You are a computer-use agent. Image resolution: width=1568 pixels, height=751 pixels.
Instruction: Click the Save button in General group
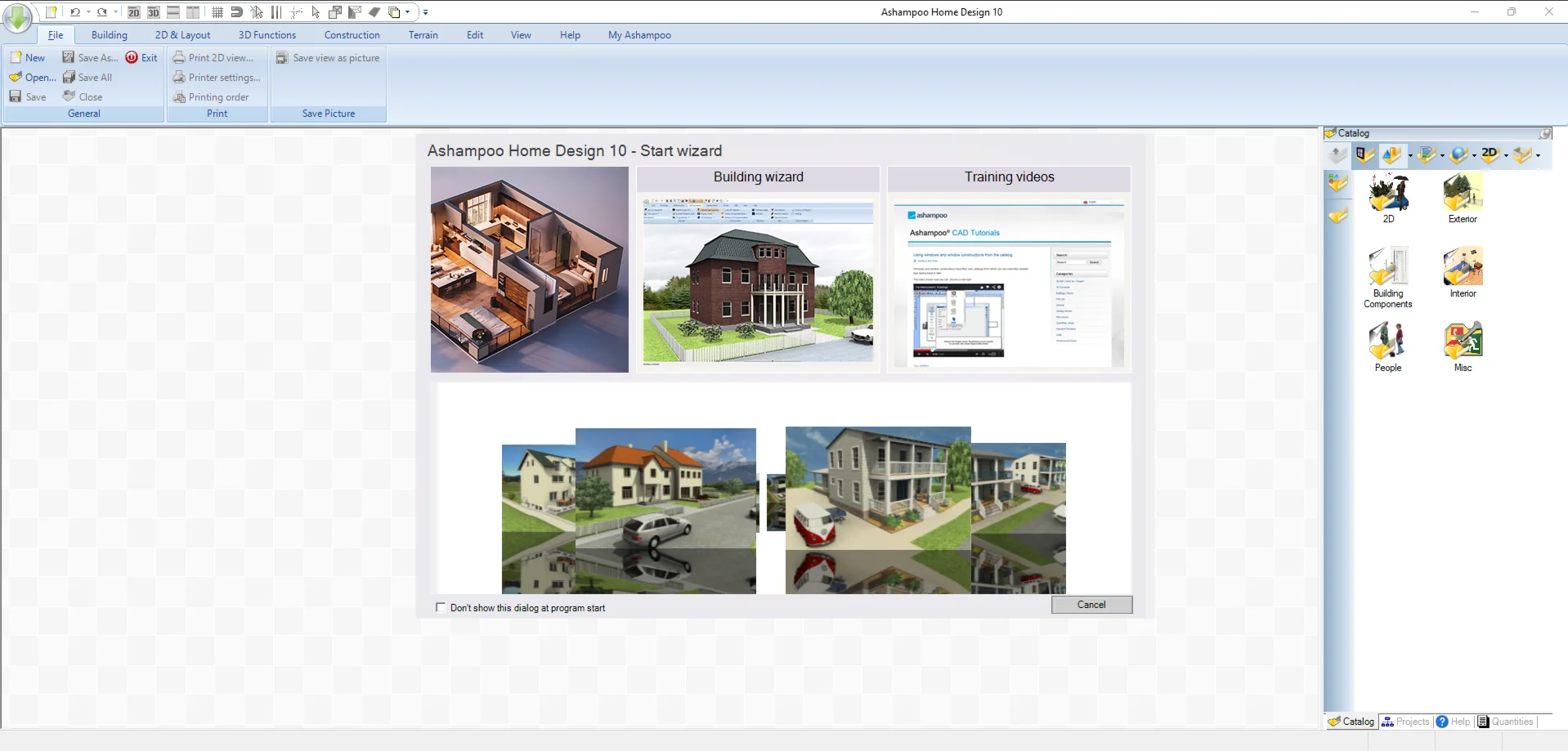28,97
